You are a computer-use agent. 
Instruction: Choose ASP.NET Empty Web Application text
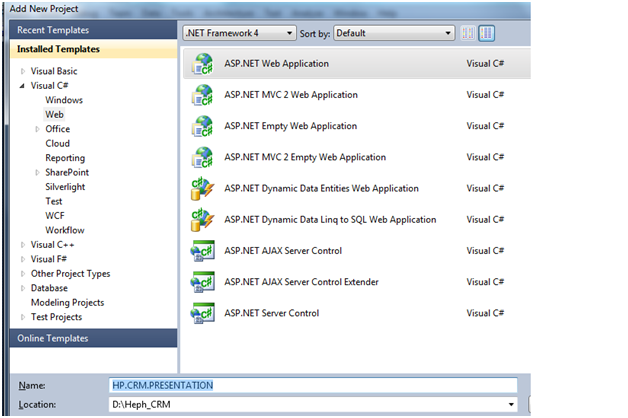pos(291,126)
